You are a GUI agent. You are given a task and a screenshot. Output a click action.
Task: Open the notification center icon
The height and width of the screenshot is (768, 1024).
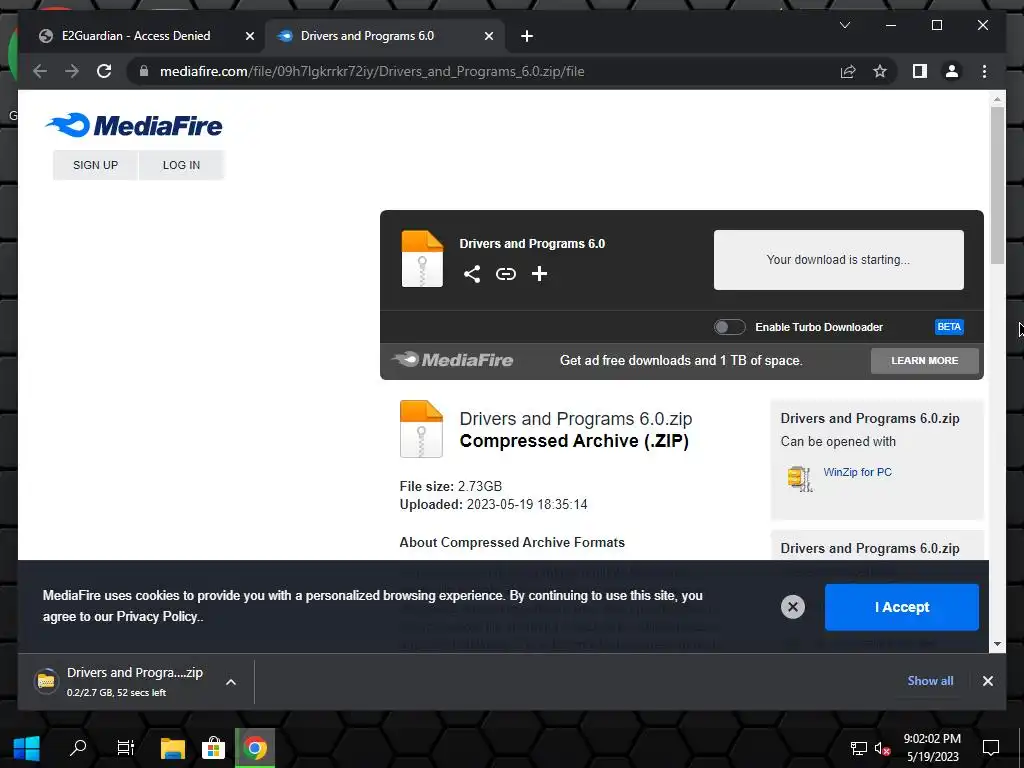991,748
